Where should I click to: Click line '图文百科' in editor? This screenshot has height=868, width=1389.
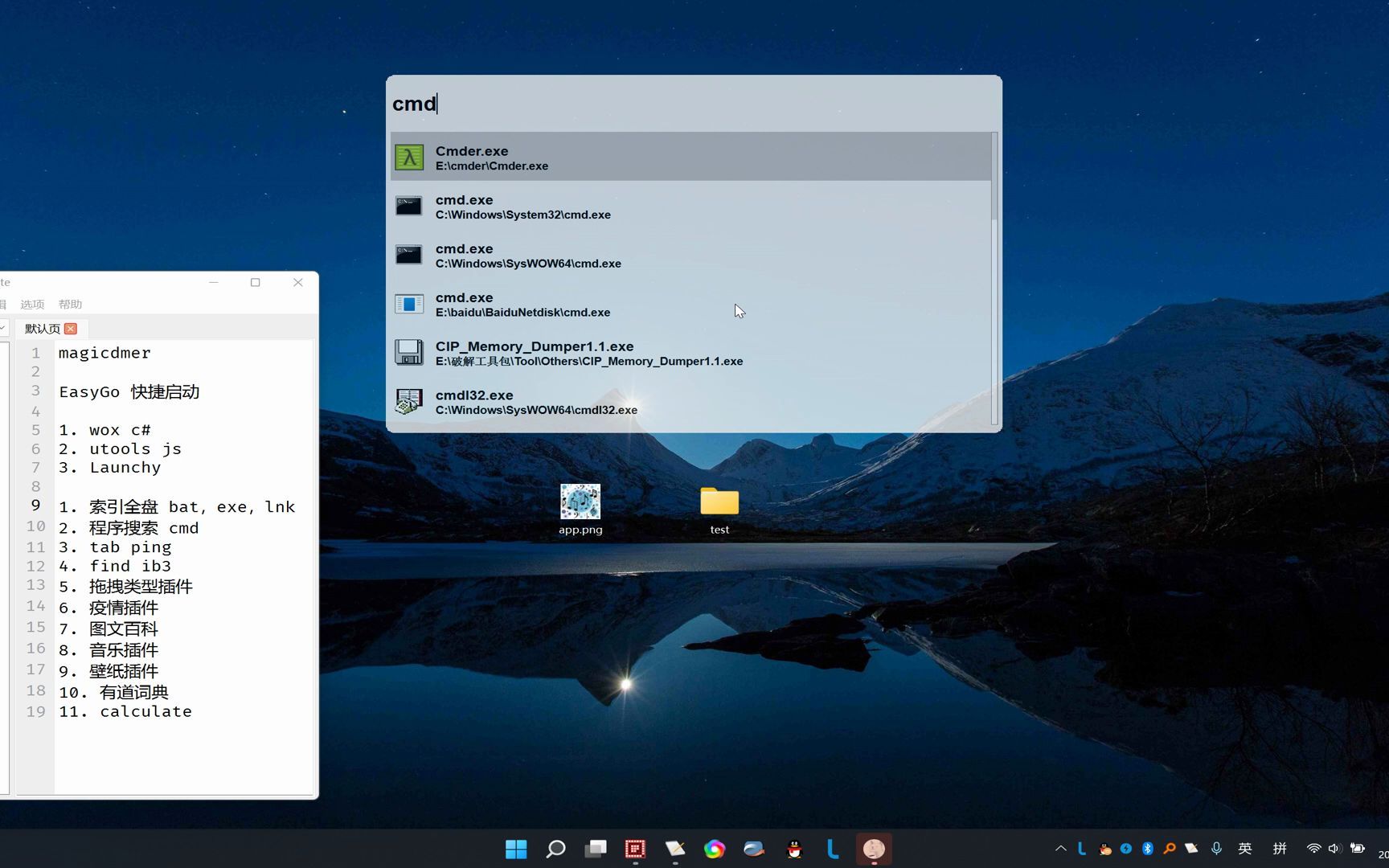coord(109,628)
